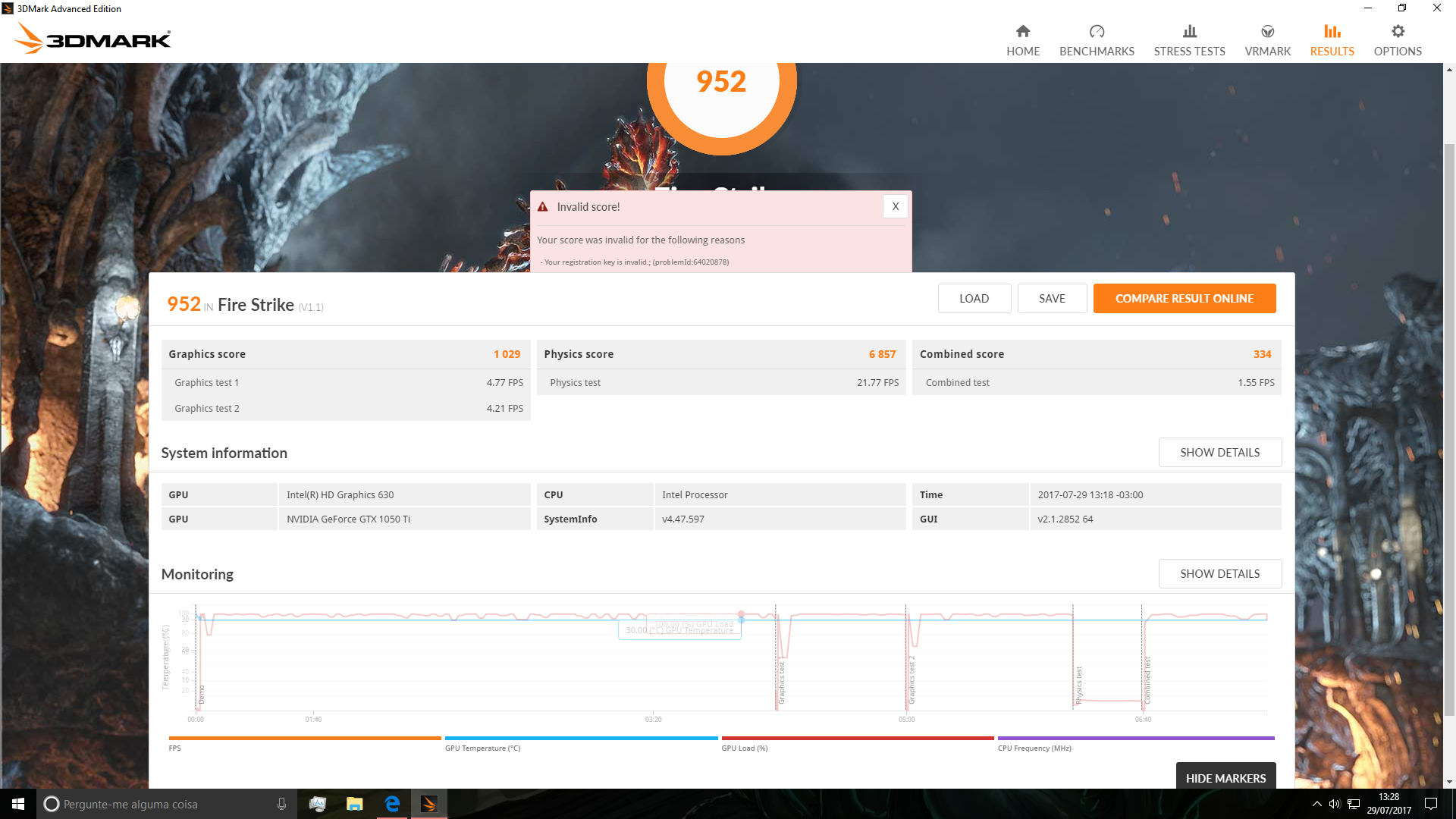Click NVIDIA GeForce GTX 1050 Ti entry
The height and width of the screenshot is (819, 1456).
pos(348,519)
